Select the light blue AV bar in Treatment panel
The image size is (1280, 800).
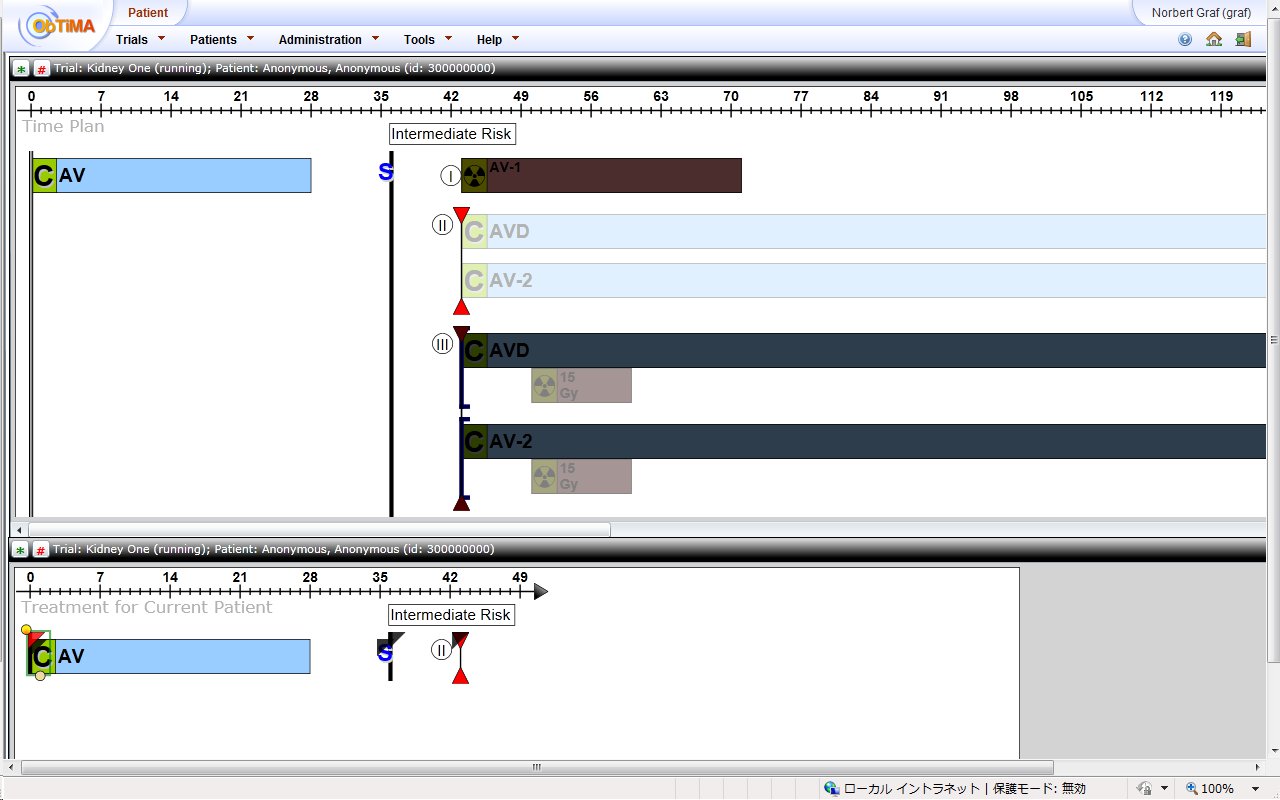point(169,657)
